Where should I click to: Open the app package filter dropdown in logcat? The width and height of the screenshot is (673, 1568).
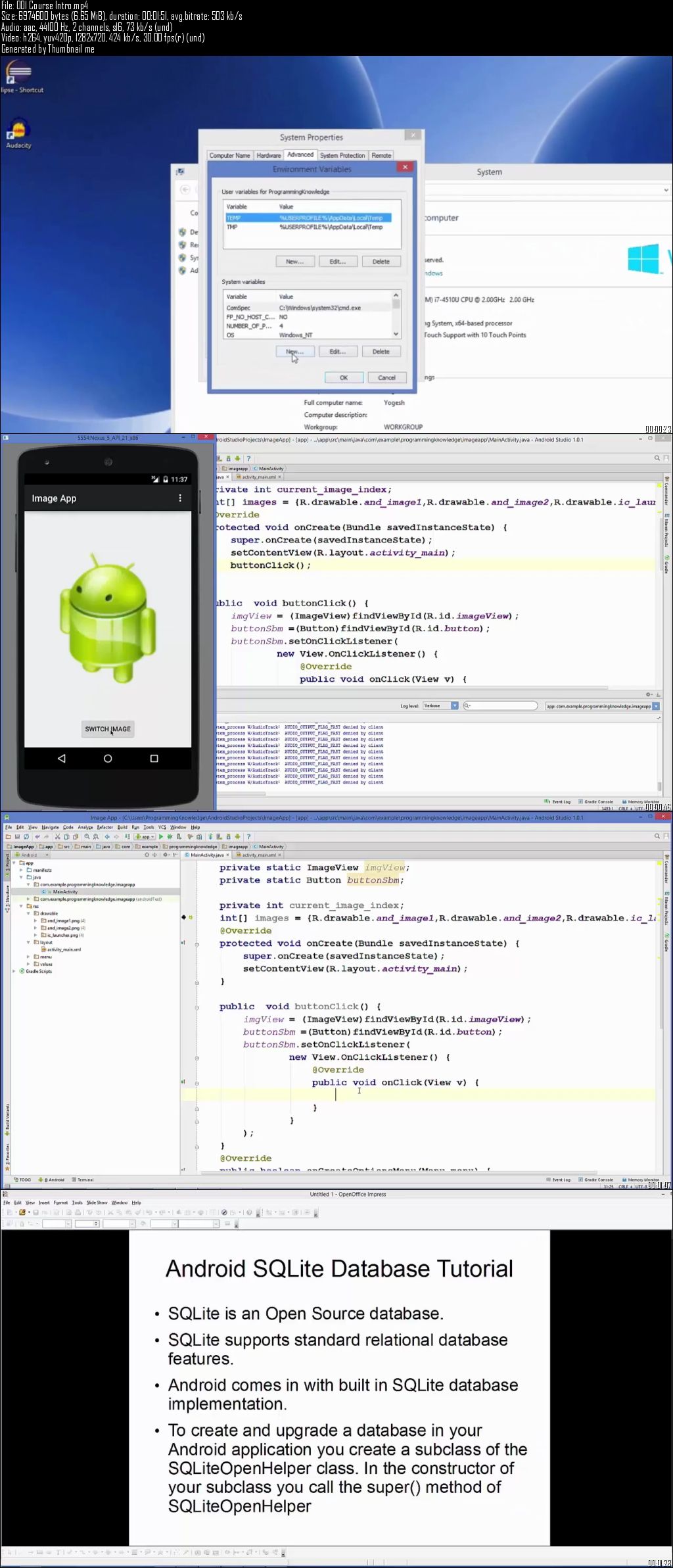click(x=602, y=706)
